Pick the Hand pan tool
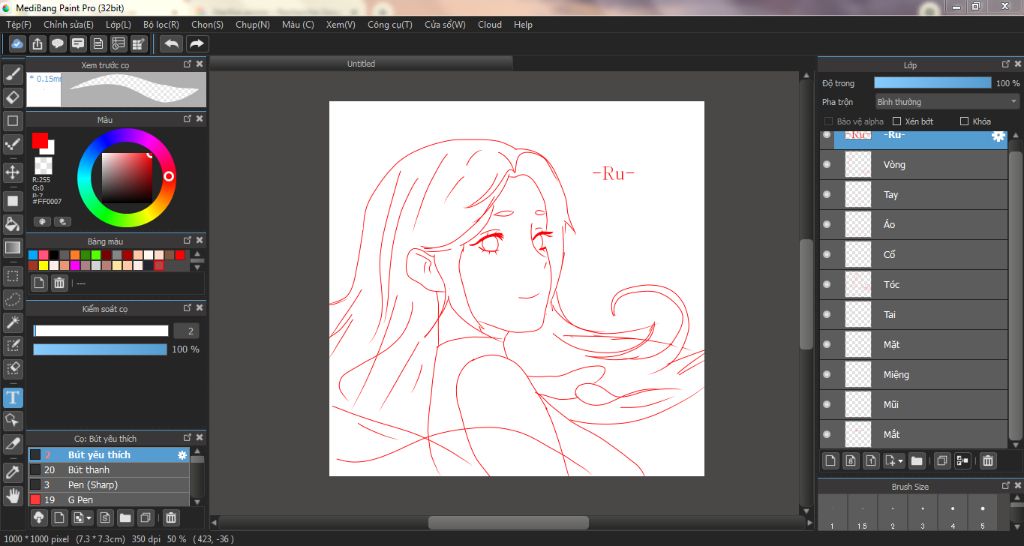 13,495
